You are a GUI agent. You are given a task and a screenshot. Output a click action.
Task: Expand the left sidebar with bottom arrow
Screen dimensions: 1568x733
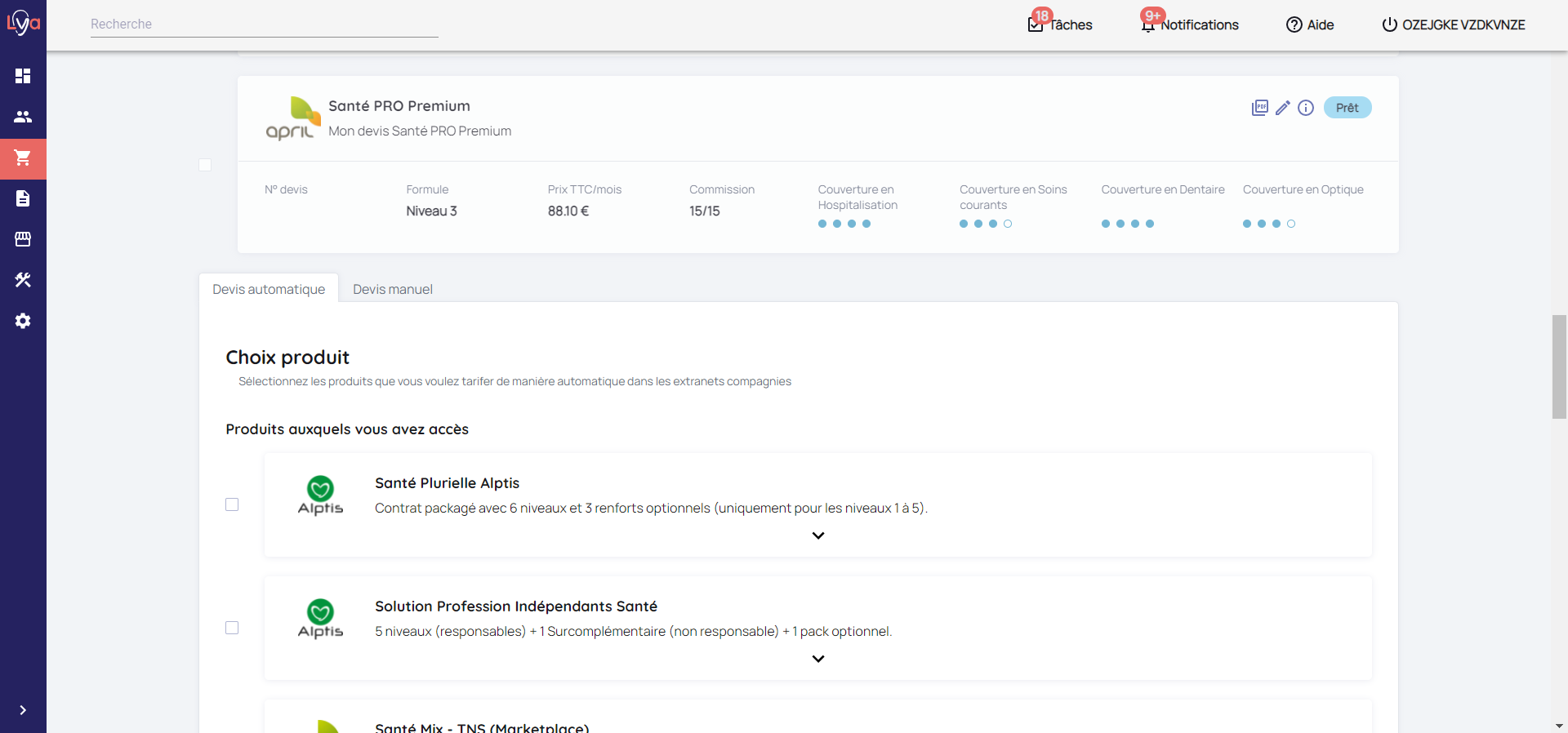(x=23, y=710)
